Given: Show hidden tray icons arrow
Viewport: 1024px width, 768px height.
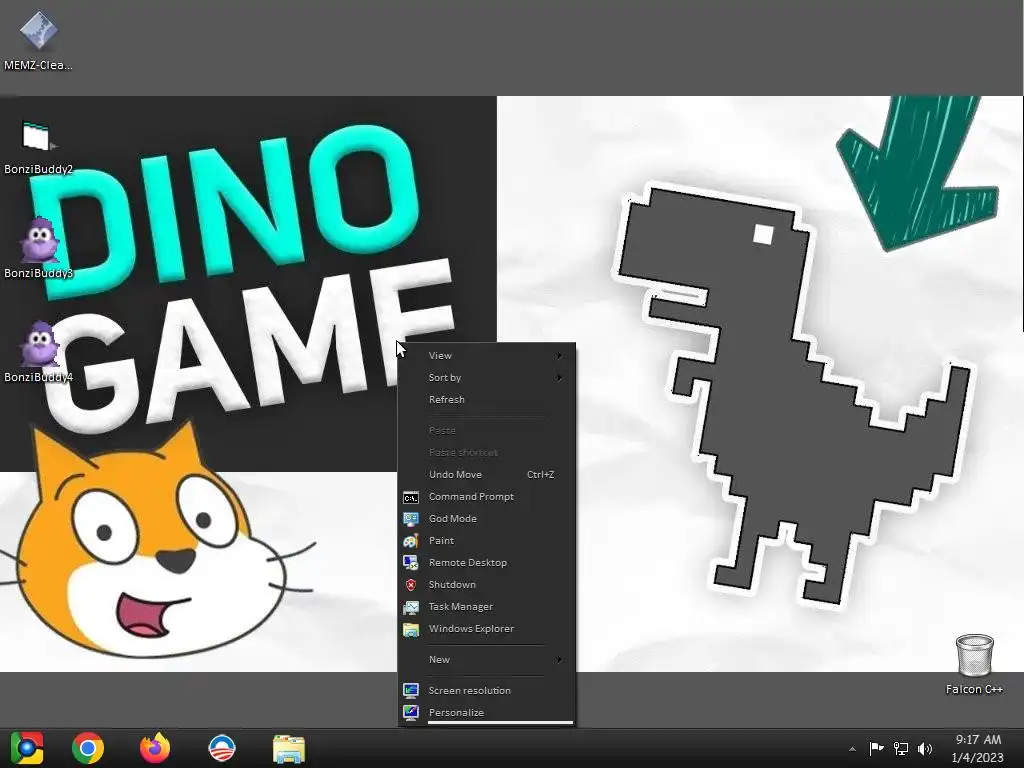Looking at the screenshot, I should [x=852, y=749].
